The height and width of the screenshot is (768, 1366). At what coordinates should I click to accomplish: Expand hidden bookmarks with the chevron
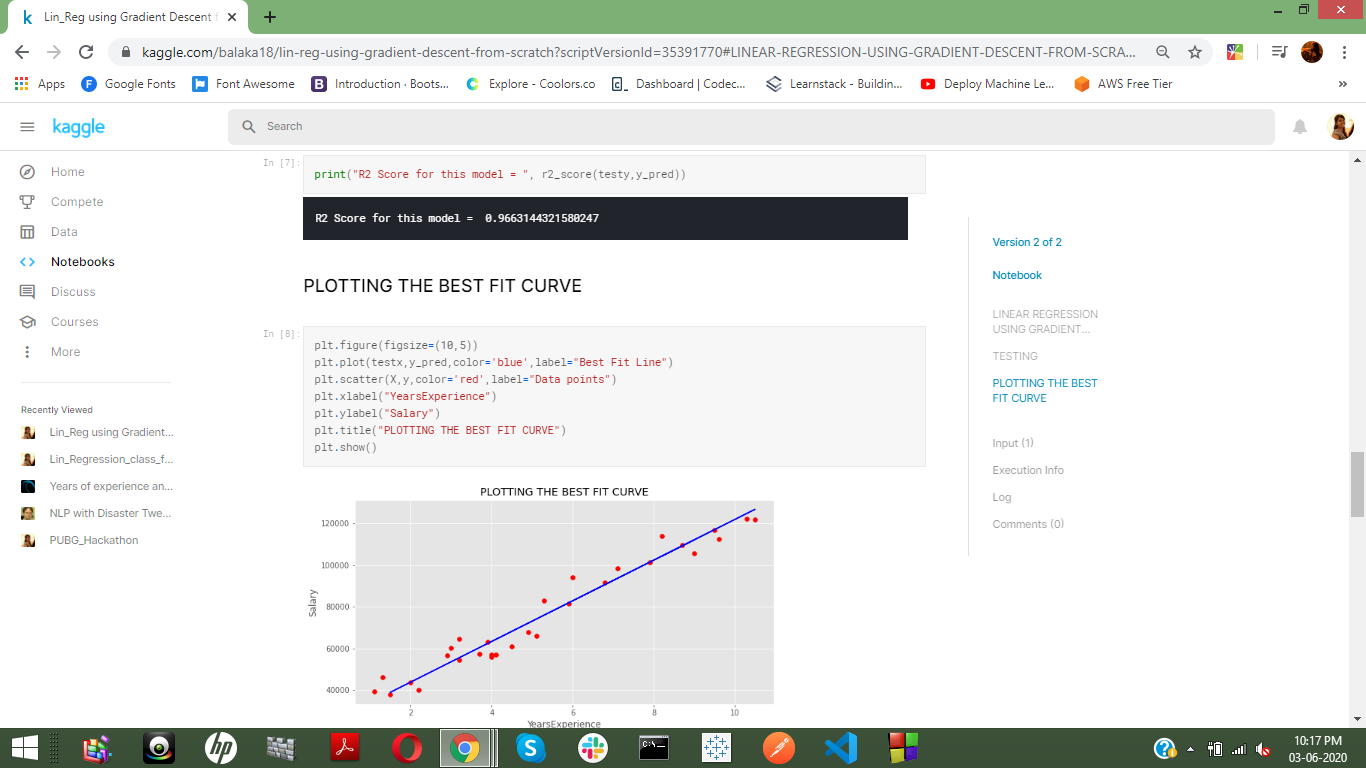point(1345,84)
